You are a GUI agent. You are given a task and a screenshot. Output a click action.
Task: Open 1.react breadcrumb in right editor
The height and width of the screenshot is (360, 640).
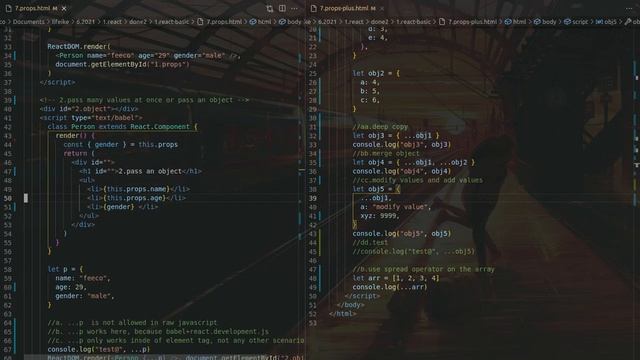pyautogui.click(x=353, y=22)
